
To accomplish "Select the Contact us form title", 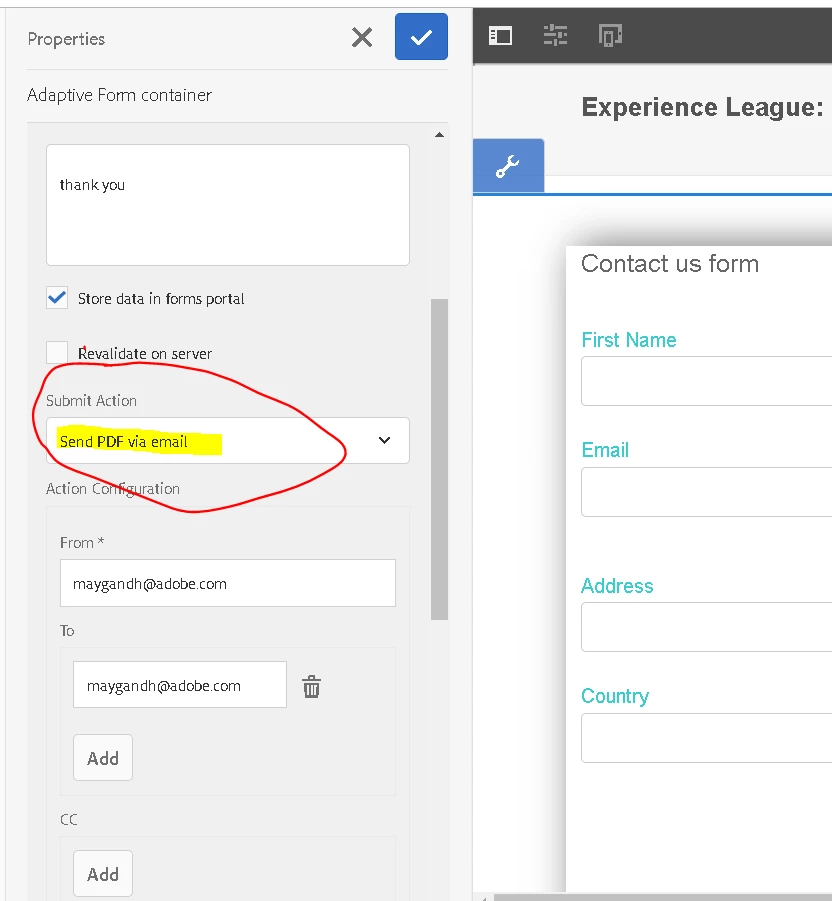I will [670, 264].
